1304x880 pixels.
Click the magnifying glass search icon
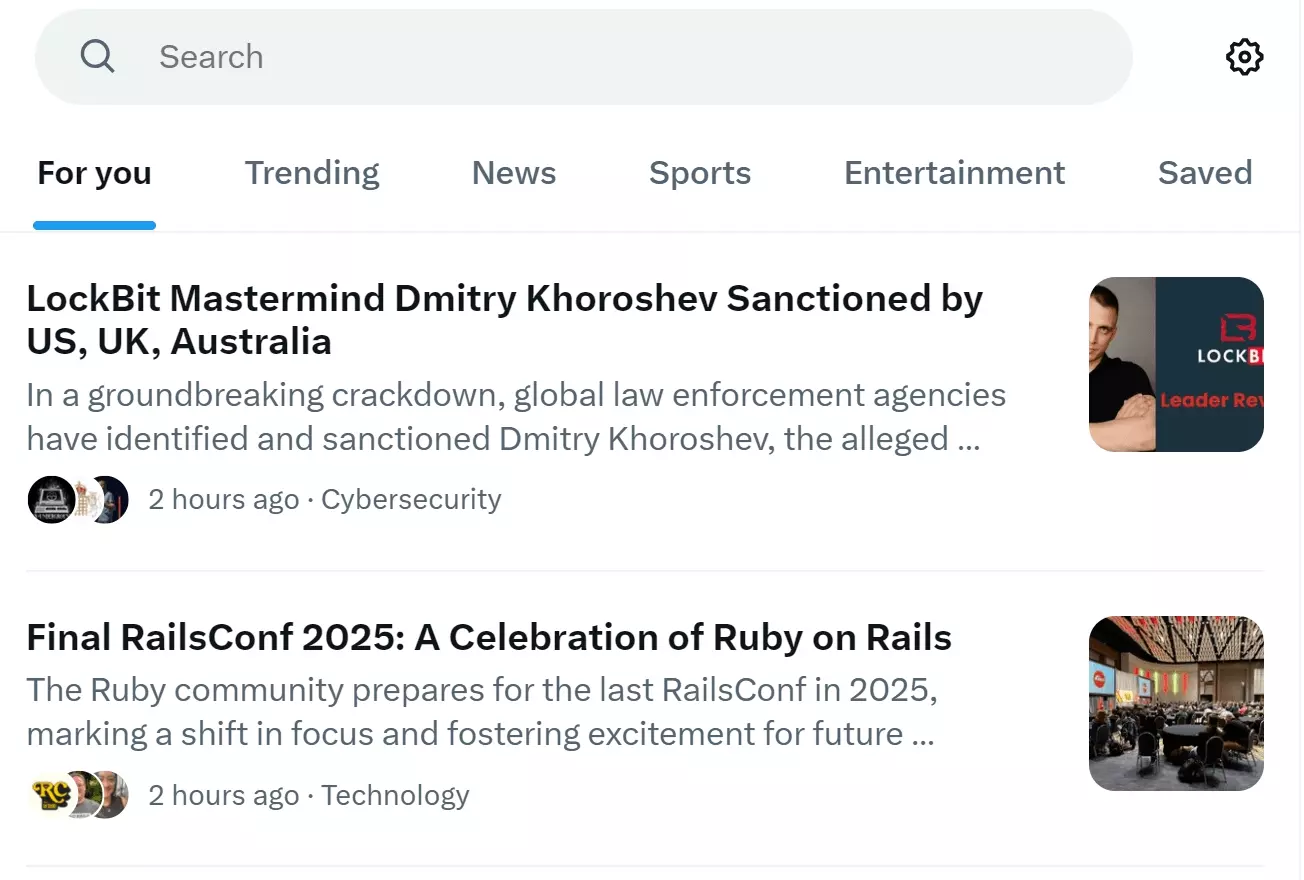click(97, 56)
